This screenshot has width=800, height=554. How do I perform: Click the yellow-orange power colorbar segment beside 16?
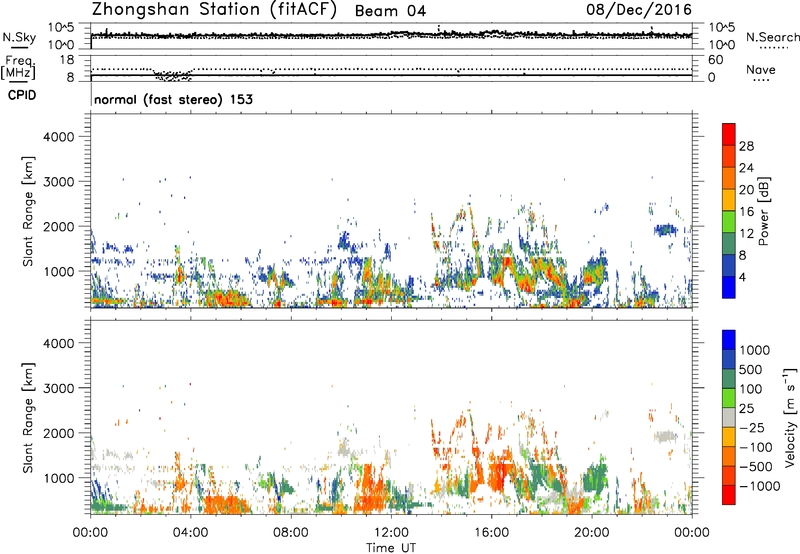click(x=729, y=199)
